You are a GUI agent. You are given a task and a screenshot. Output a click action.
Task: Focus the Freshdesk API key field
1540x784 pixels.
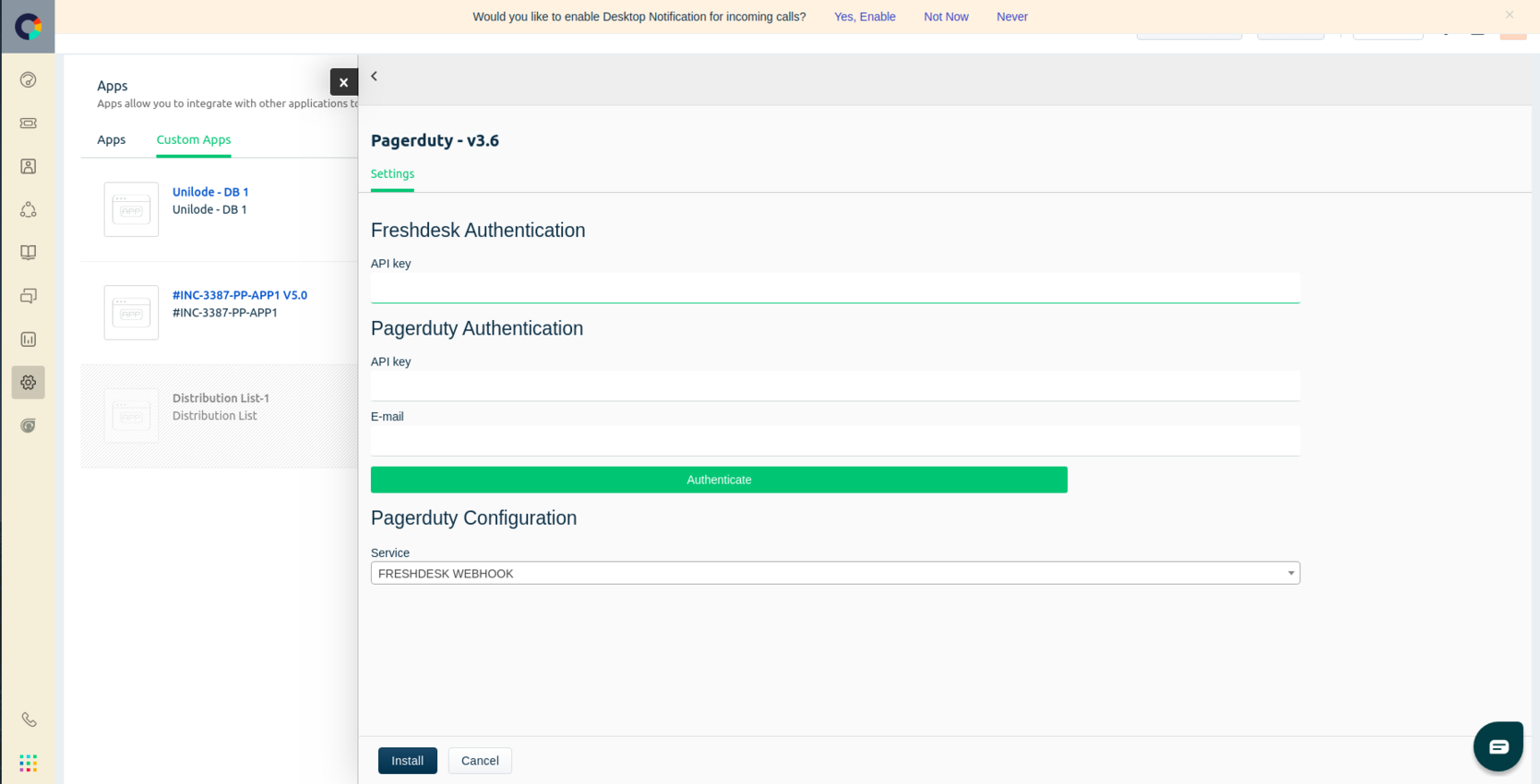(x=835, y=288)
